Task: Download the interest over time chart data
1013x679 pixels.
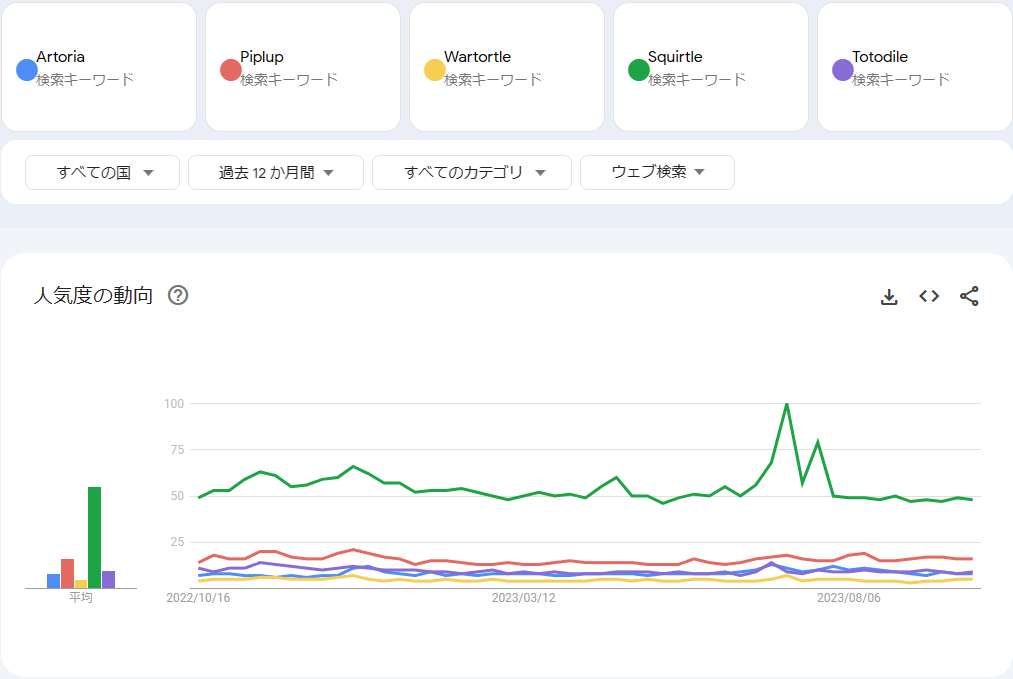Action: point(889,296)
